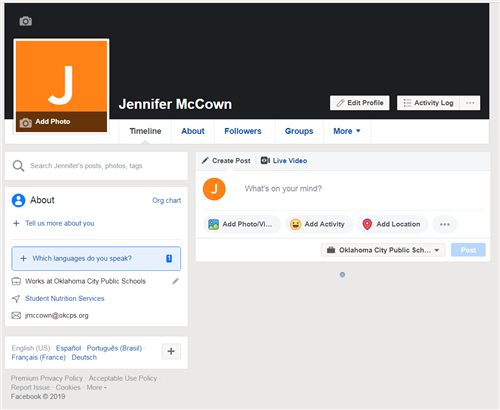This screenshot has width=500, height=410.
Task: Open the Activity Log
Action: click(x=428, y=103)
